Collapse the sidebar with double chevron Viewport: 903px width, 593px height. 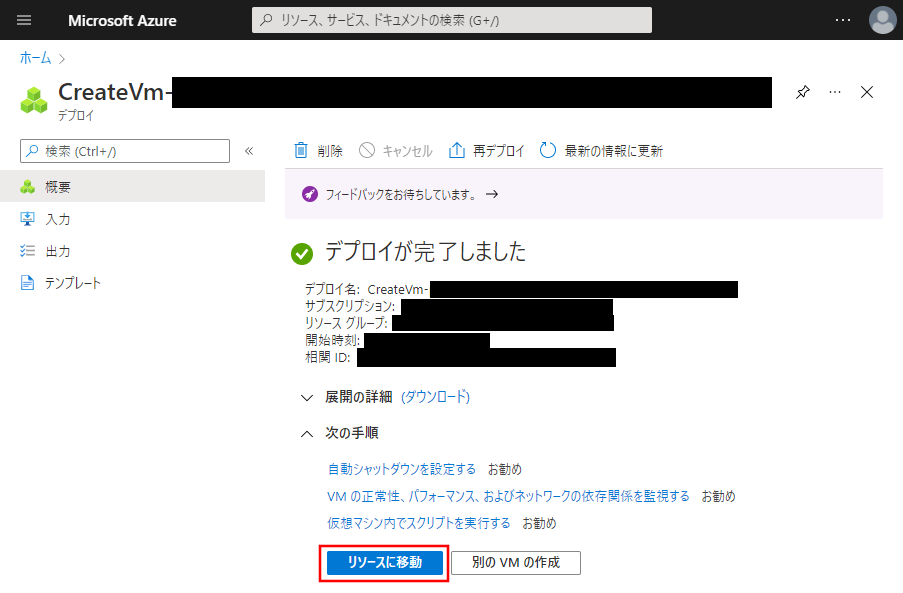[249, 151]
